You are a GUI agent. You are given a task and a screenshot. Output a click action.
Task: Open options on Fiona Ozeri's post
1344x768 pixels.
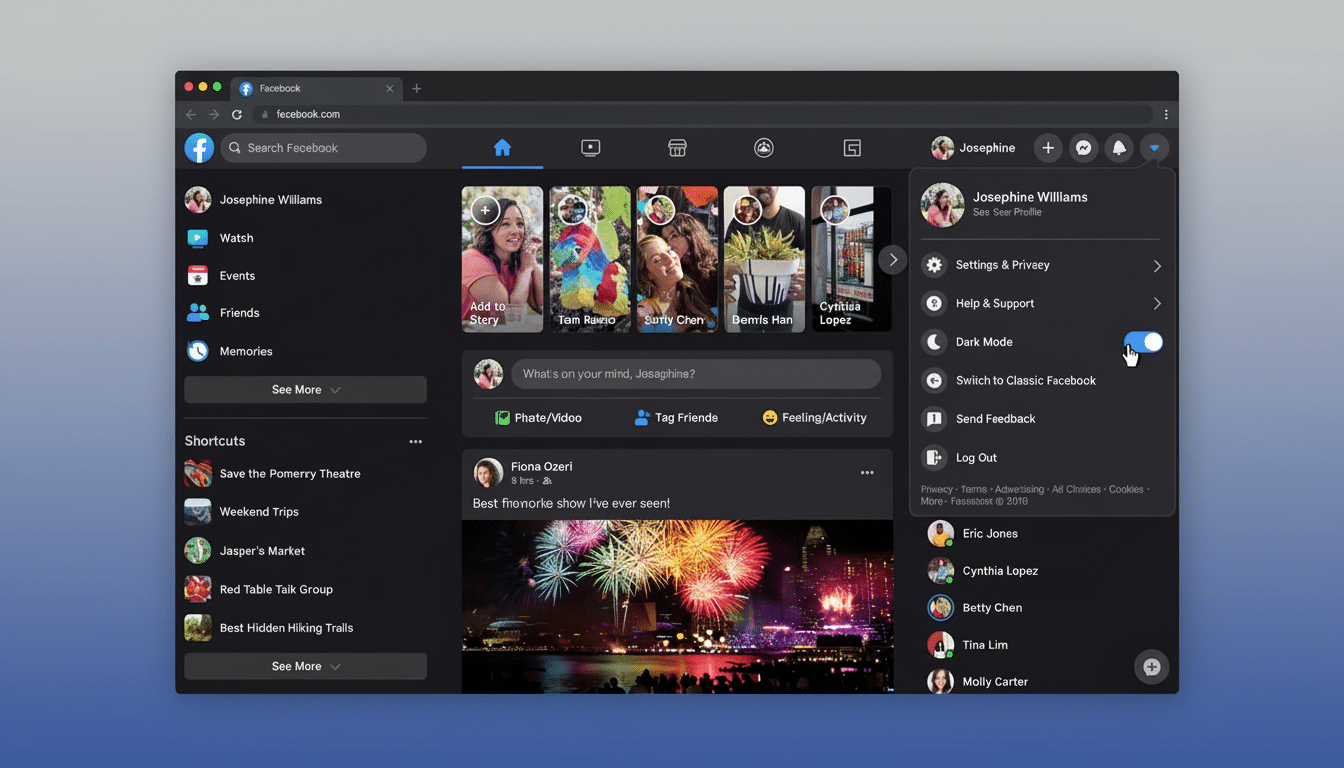(866, 472)
